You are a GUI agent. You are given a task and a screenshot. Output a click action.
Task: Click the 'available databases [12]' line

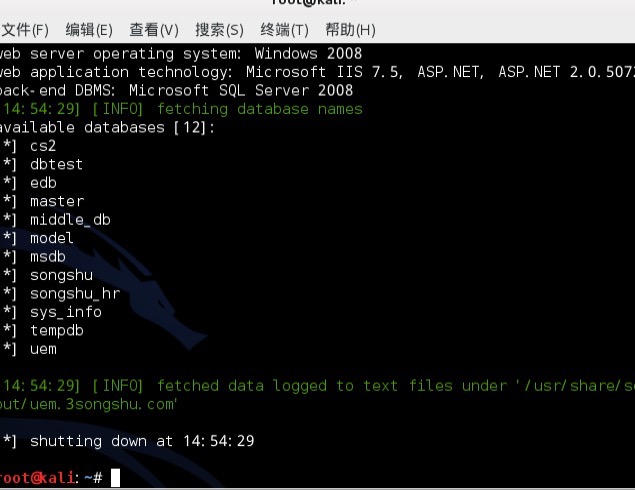point(107,128)
